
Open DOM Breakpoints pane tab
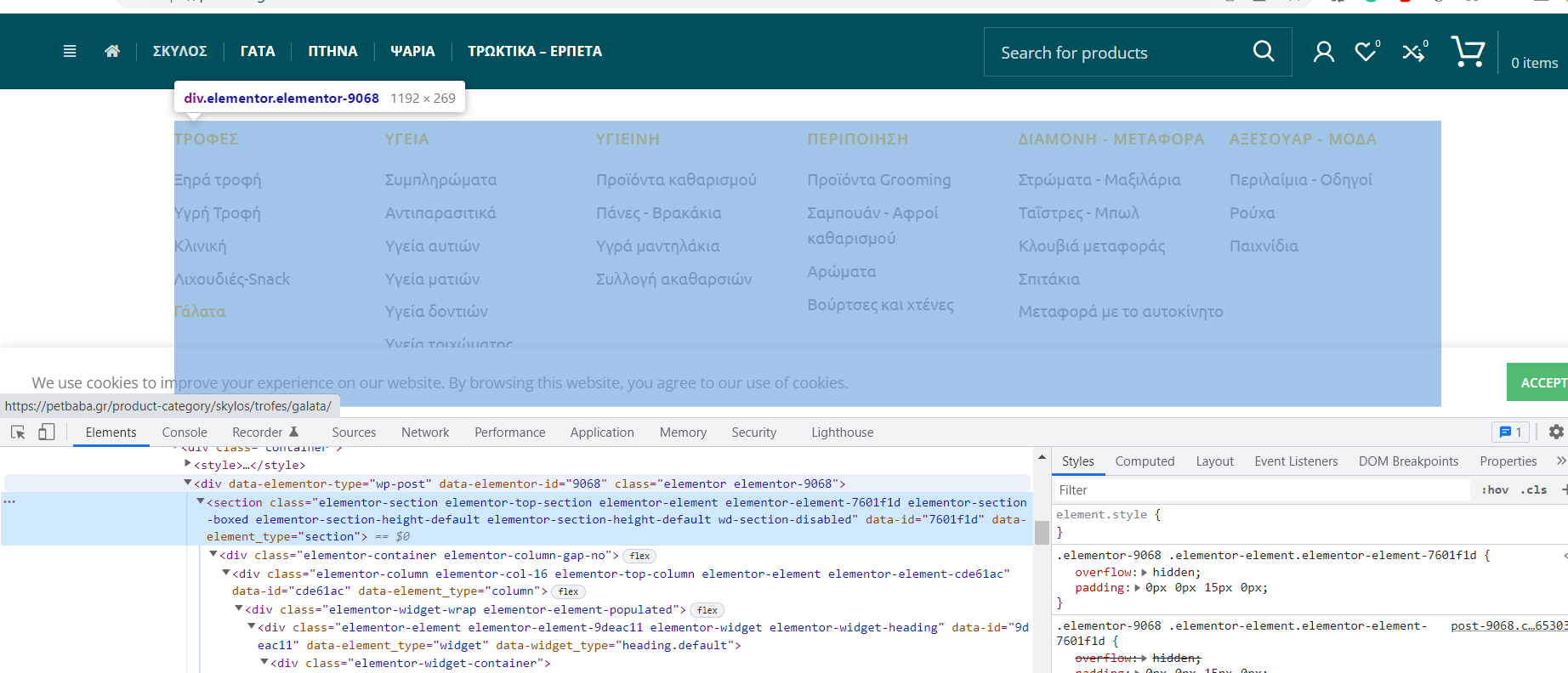[x=1408, y=461]
